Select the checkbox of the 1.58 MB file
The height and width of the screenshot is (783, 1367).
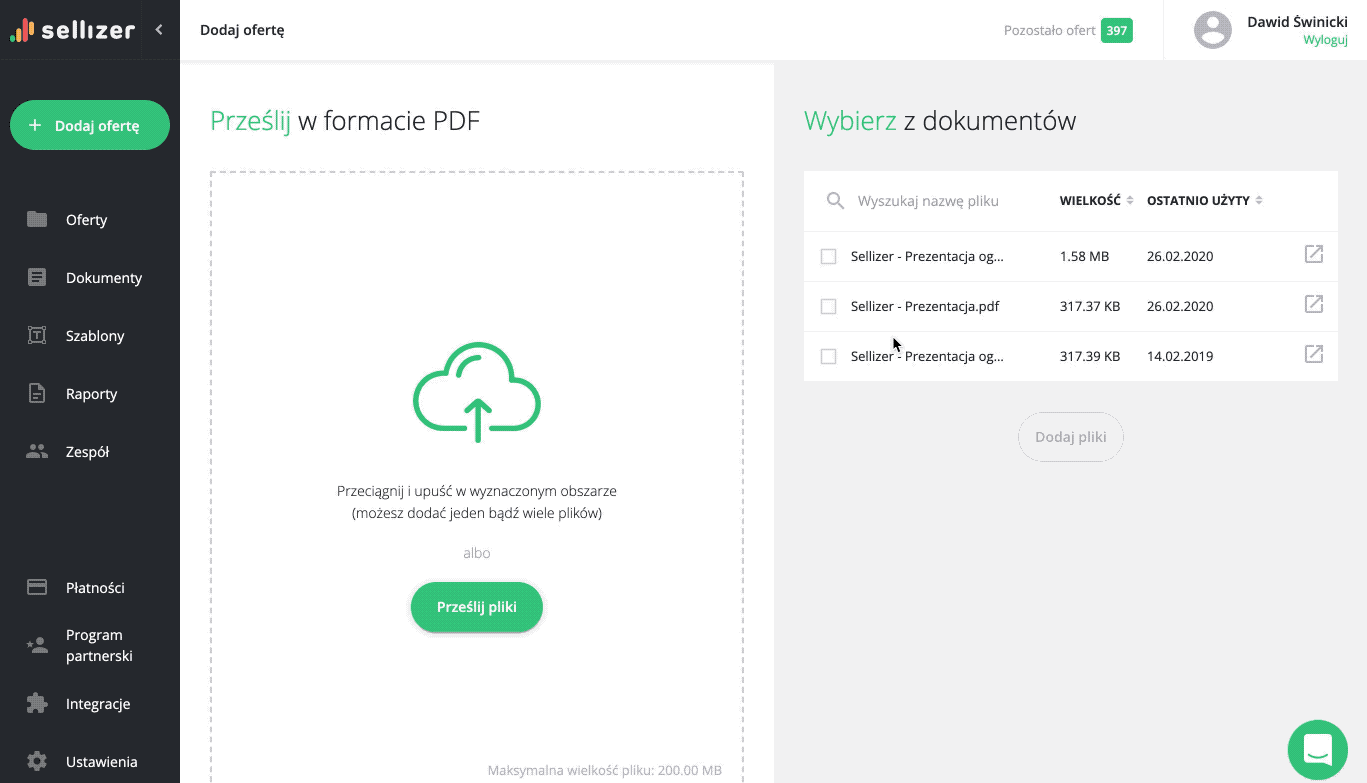[x=828, y=257]
